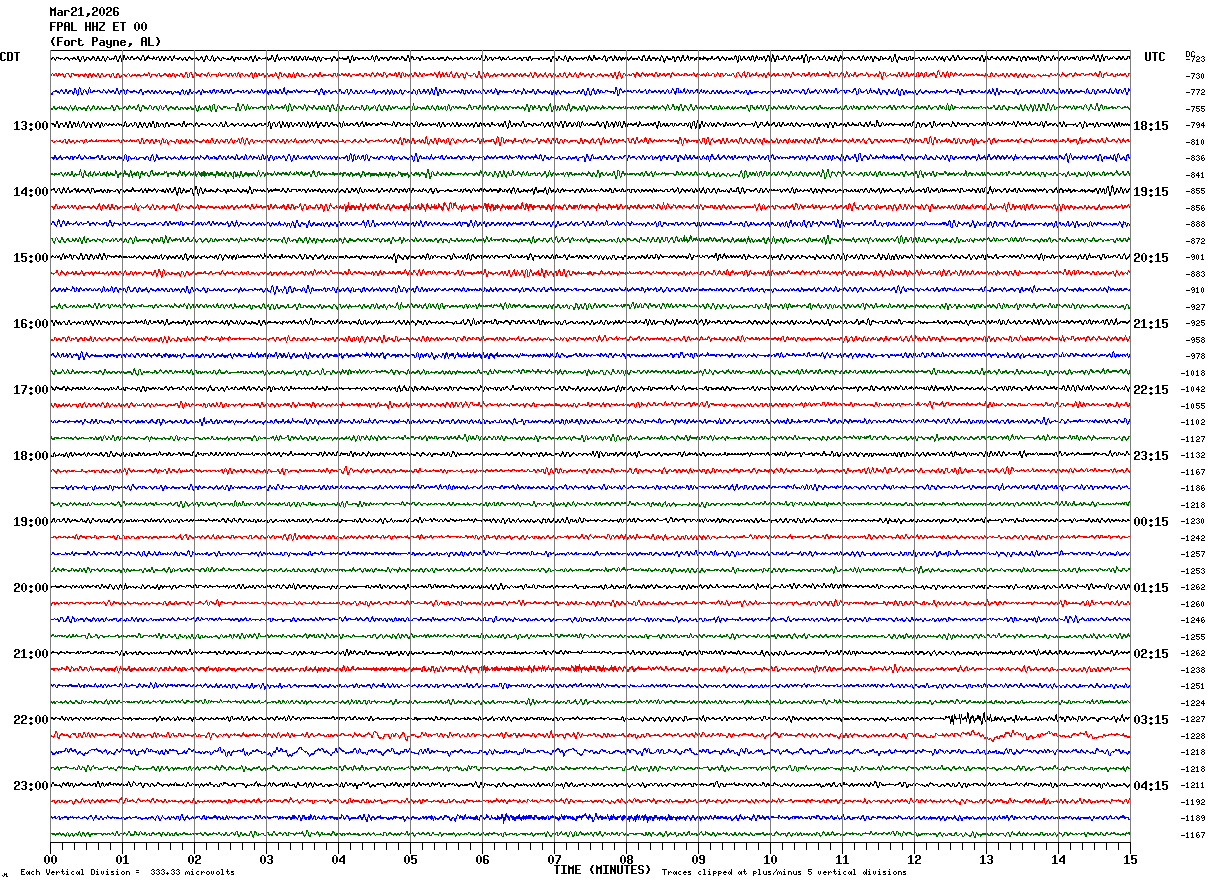The height and width of the screenshot is (886, 1210).
Task: Click the 12 minute axis tick label
Action: point(914,860)
